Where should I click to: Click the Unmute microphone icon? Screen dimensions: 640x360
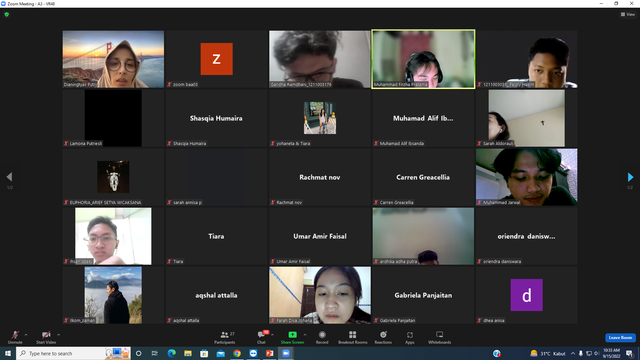pyautogui.click(x=15, y=335)
